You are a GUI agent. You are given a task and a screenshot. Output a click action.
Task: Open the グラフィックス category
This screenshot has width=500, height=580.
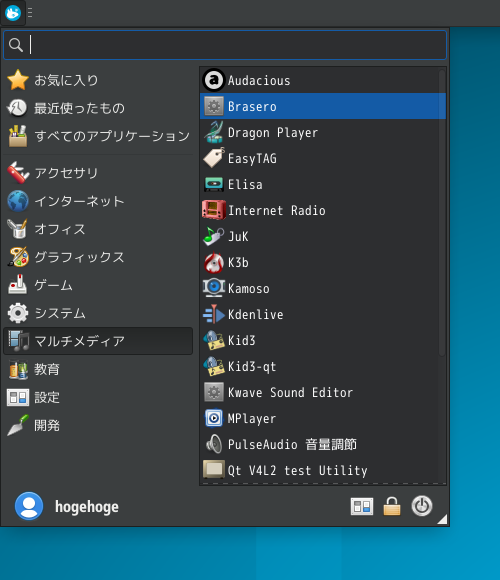(x=98, y=257)
